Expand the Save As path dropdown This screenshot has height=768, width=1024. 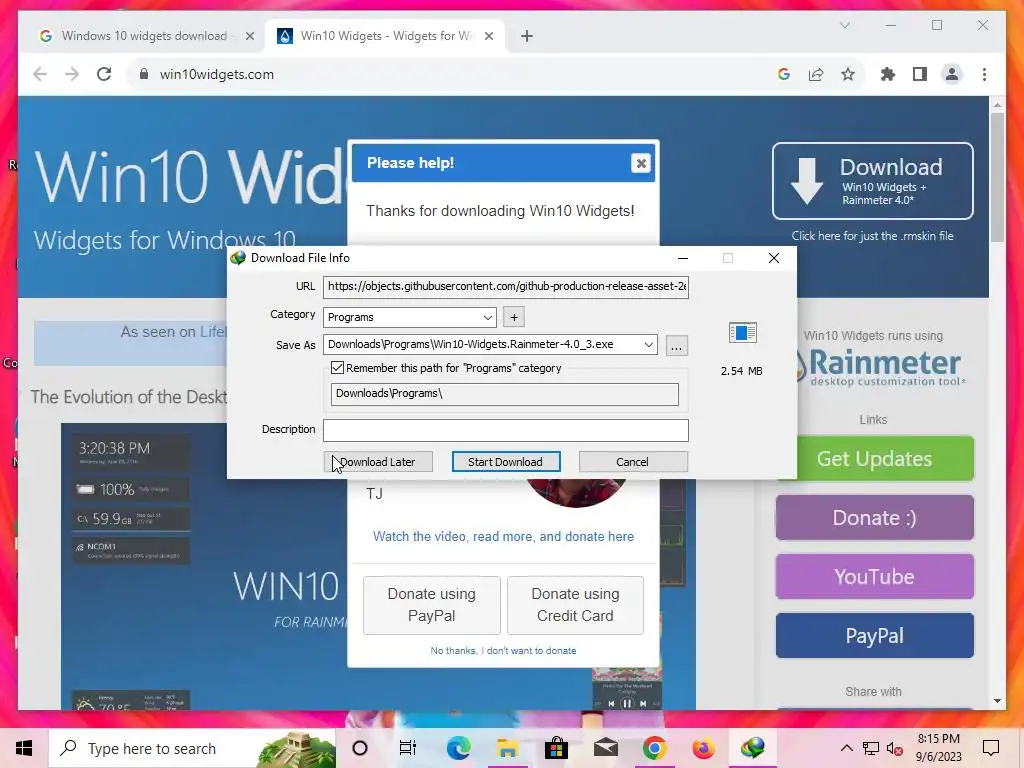point(648,345)
